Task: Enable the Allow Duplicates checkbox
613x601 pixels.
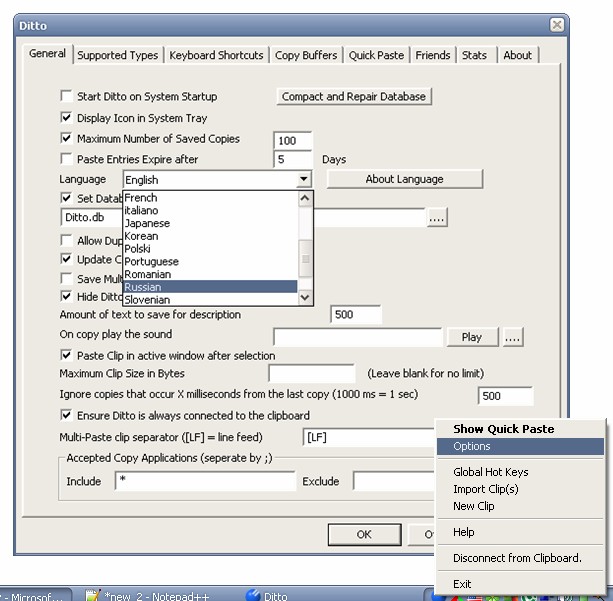Action: coord(66,240)
